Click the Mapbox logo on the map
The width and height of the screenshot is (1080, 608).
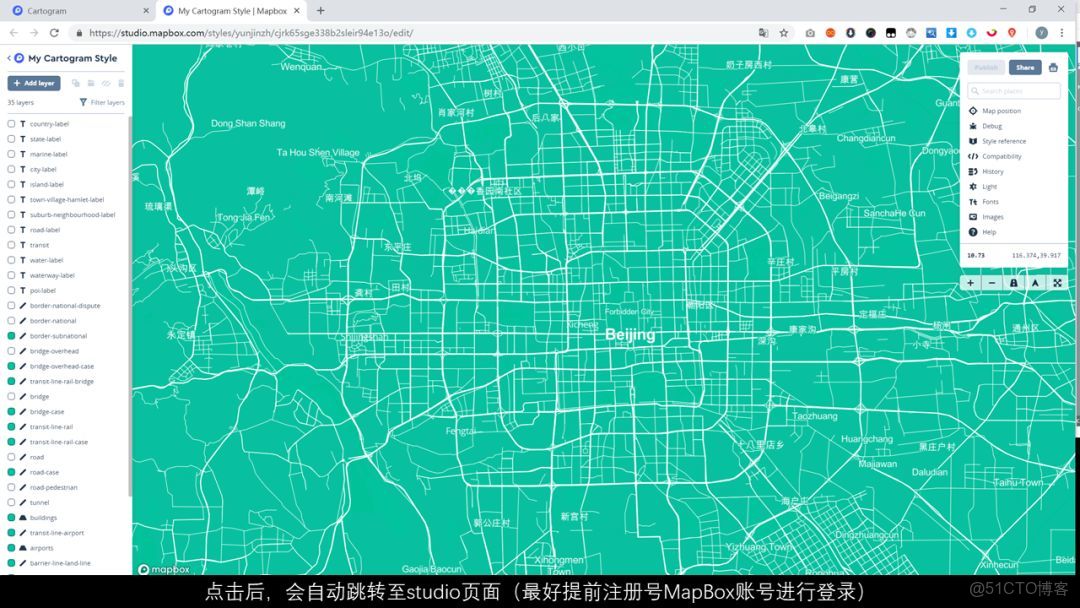click(163, 569)
